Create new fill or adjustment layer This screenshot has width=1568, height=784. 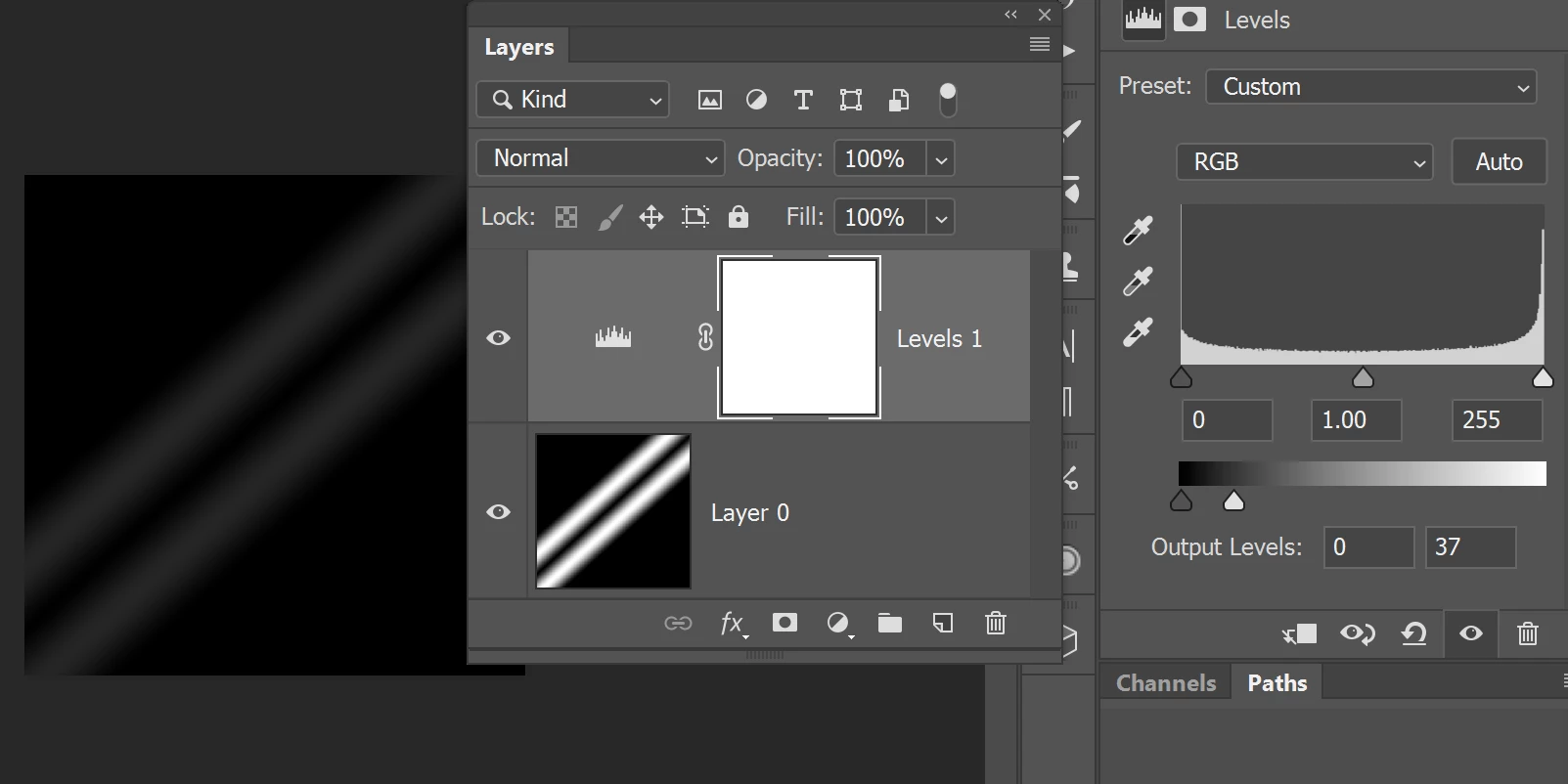(x=839, y=624)
